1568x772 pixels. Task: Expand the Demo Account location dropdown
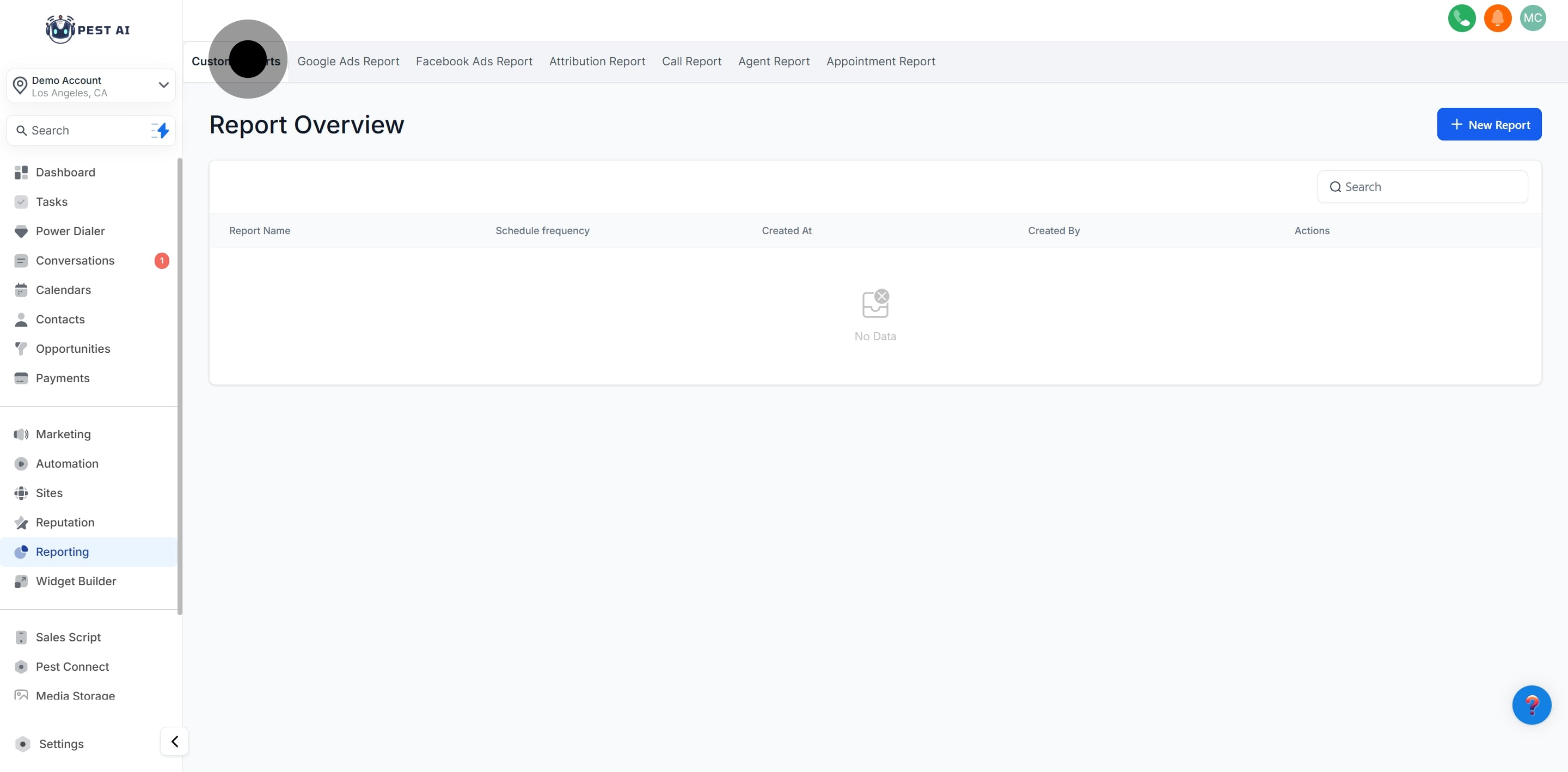coord(163,85)
